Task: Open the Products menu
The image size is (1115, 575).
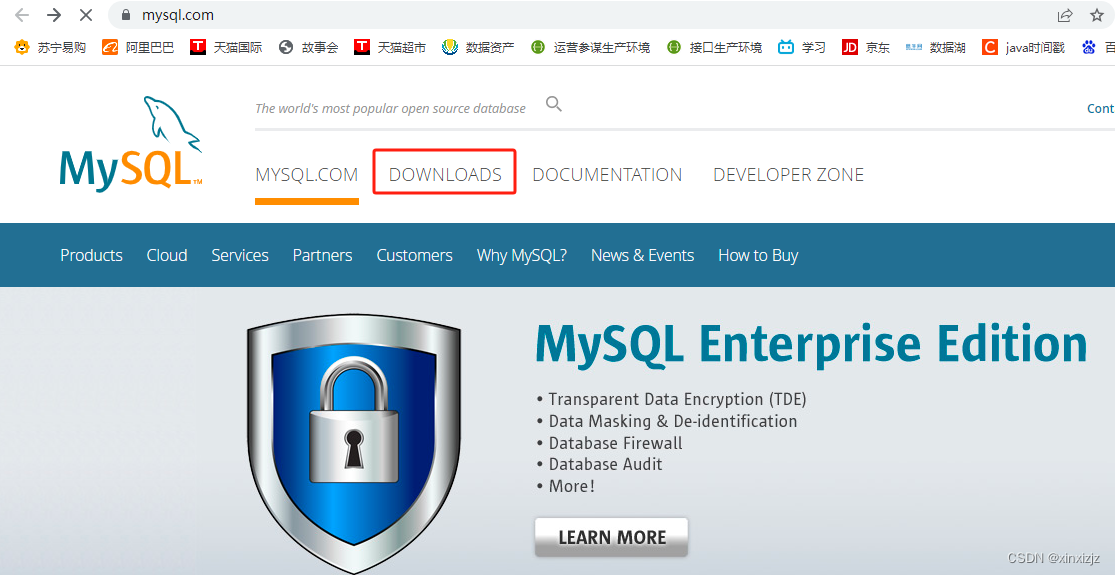Action: tap(91, 255)
